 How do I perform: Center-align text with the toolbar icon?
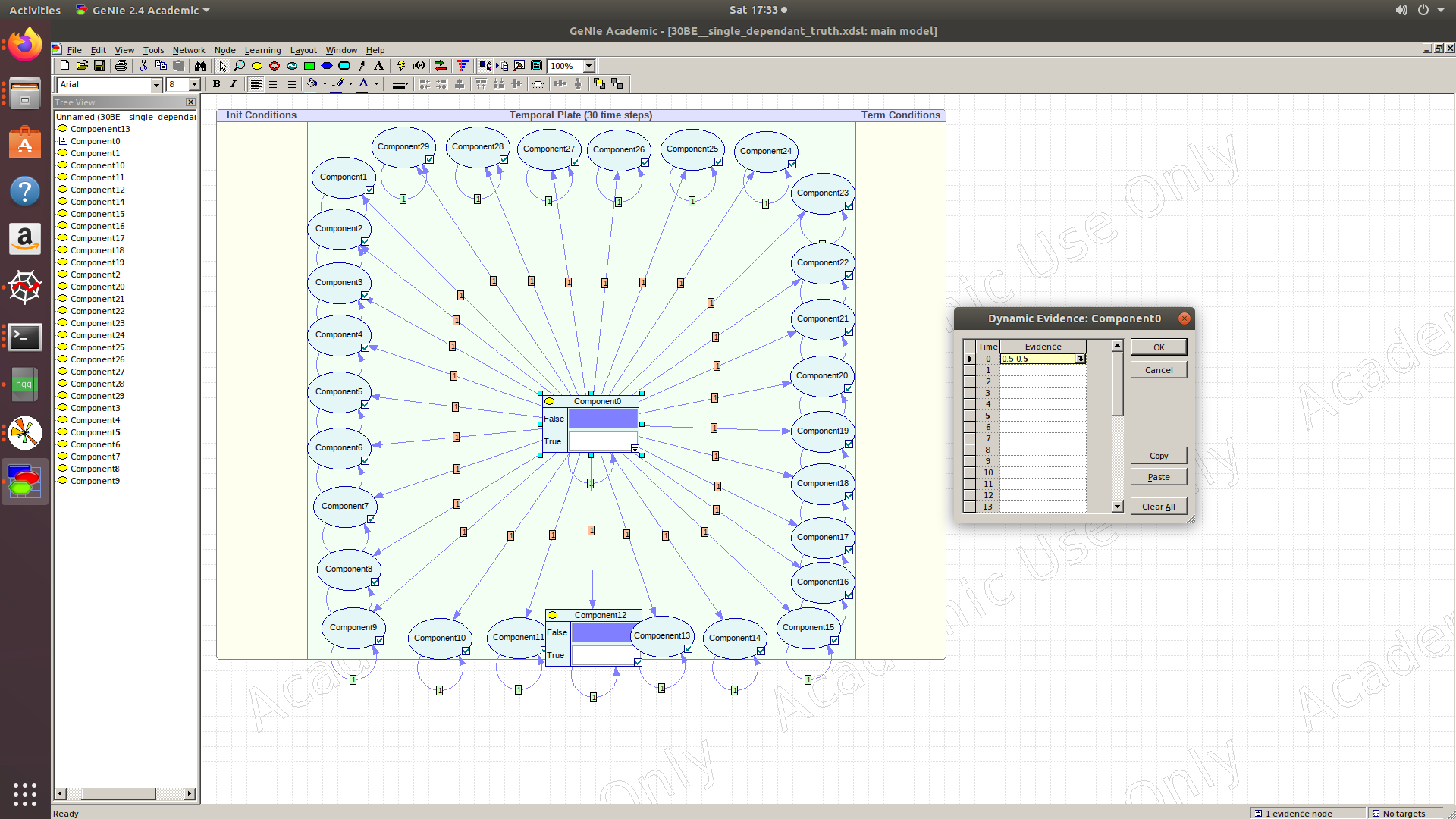273,84
